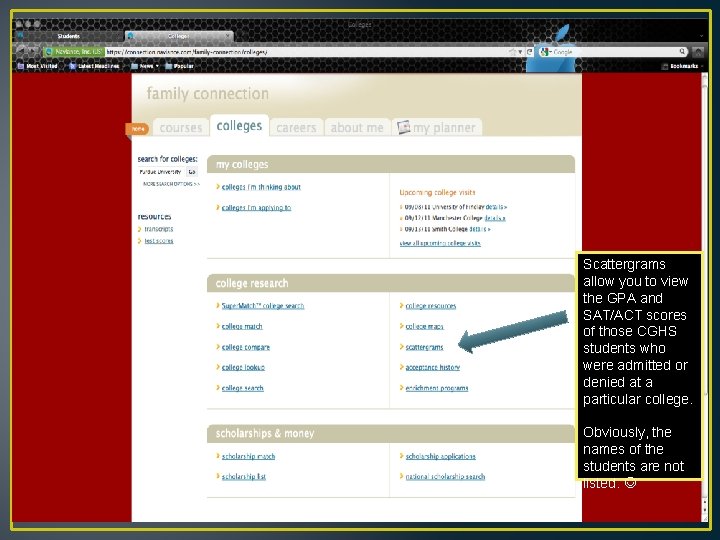This screenshot has height=540, width=720.
Task: Bookmark this page with the star icon
Action: point(512,52)
